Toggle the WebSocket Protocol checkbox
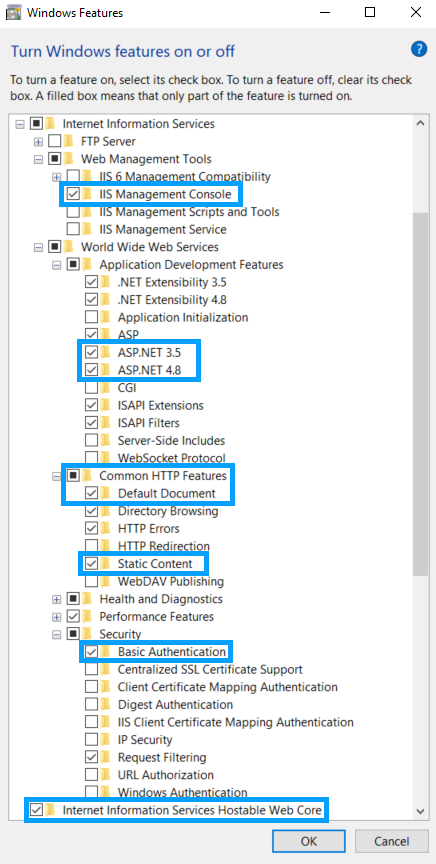 coord(91,458)
